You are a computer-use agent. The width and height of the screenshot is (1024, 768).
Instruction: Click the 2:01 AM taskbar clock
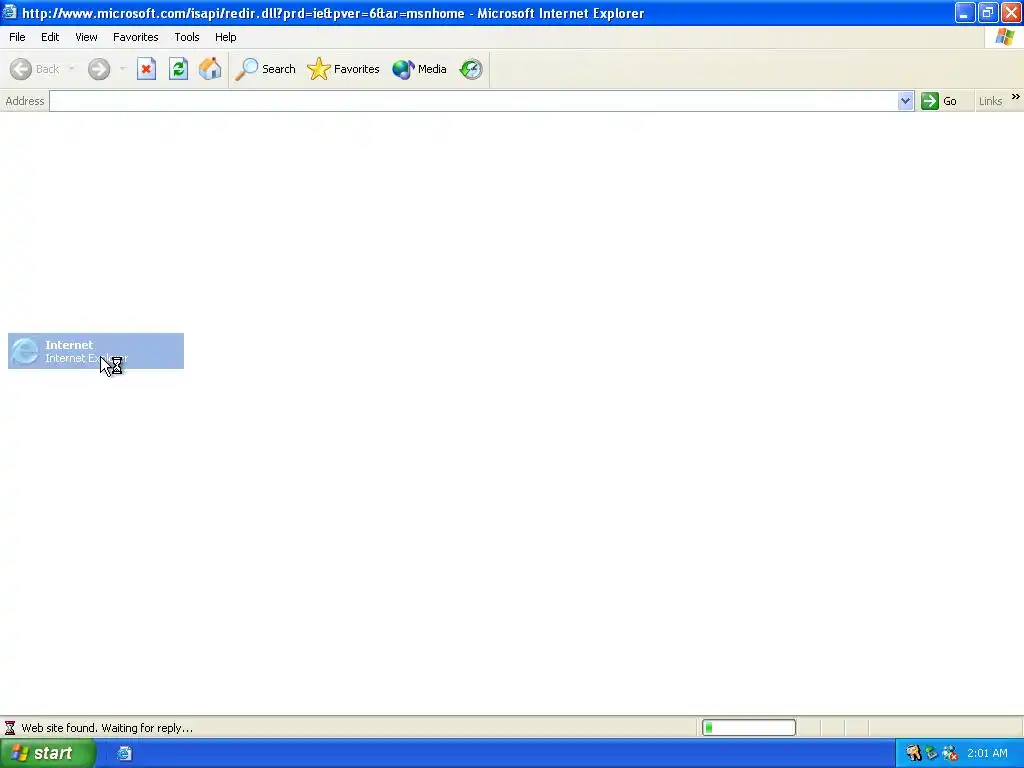987,753
